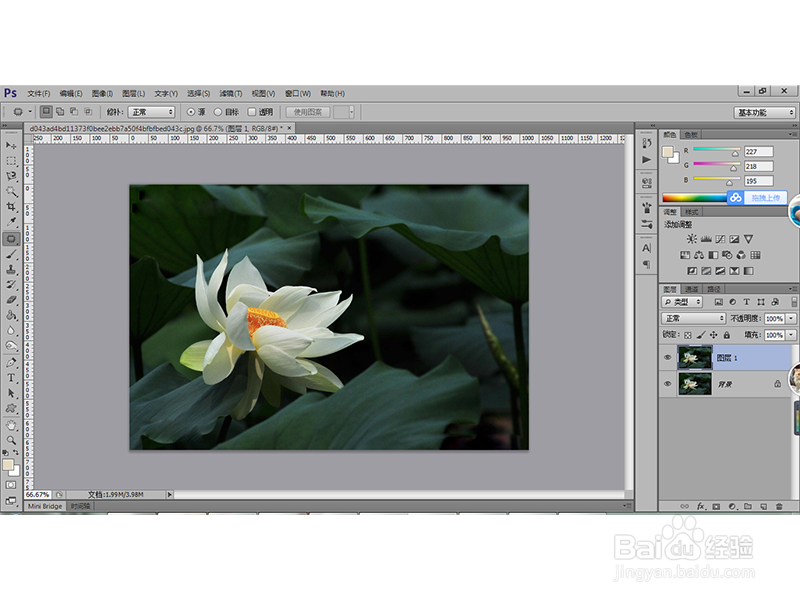Open the 文件(F) menu

click(x=39, y=93)
